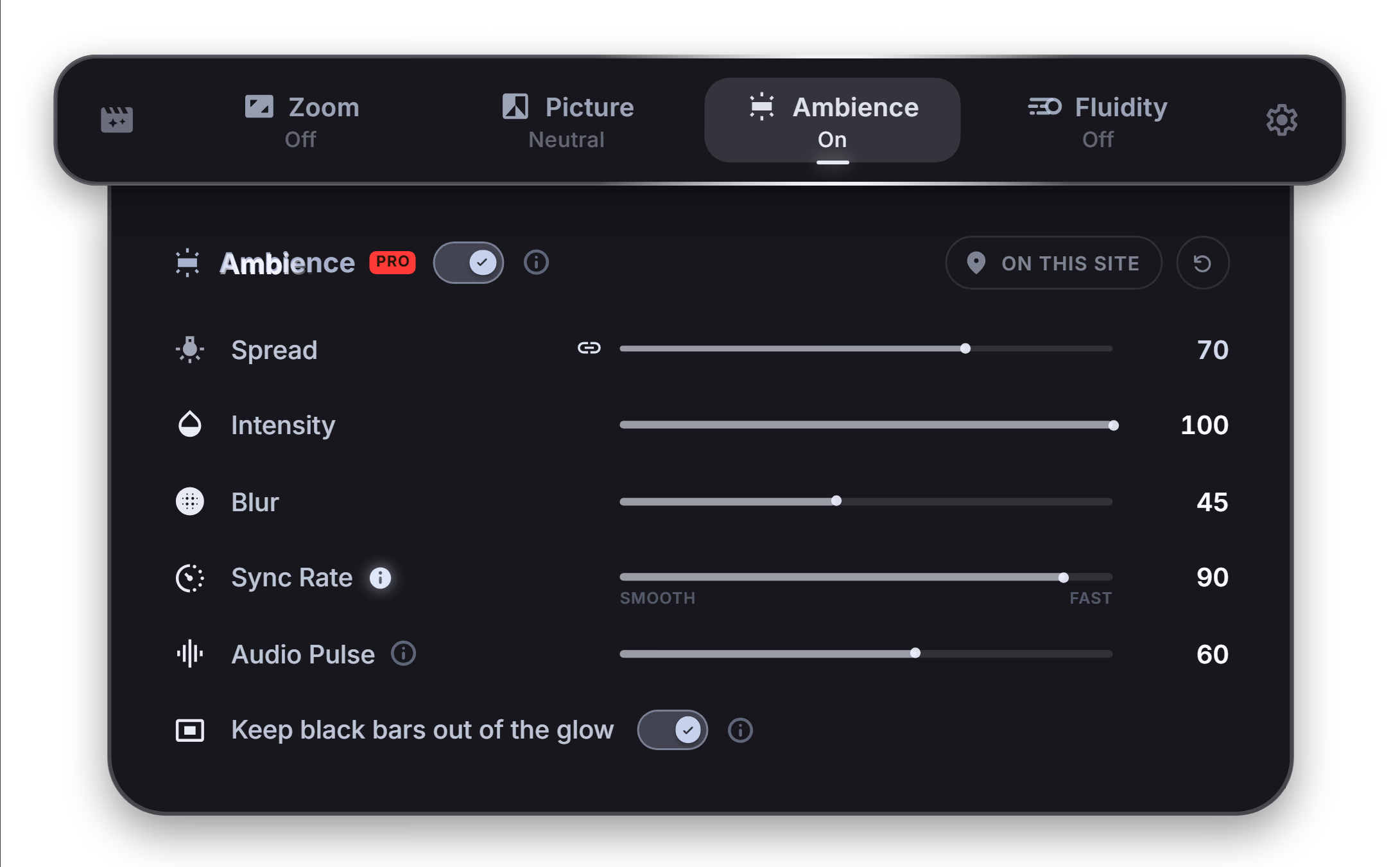Image resolution: width=1400 pixels, height=867 pixels.
Task: Click the Spread link chain icon
Action: click(589, 348)
